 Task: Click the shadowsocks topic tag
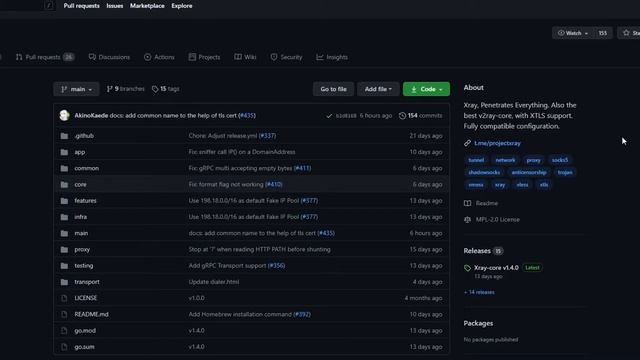point(484,173)
